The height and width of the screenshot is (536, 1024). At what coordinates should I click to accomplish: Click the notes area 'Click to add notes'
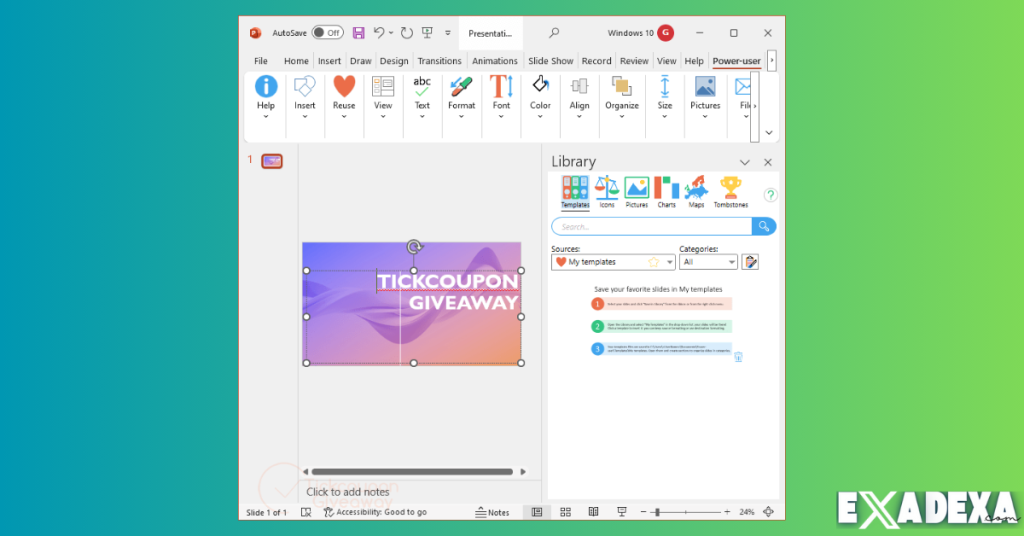[x=347, y=492]
